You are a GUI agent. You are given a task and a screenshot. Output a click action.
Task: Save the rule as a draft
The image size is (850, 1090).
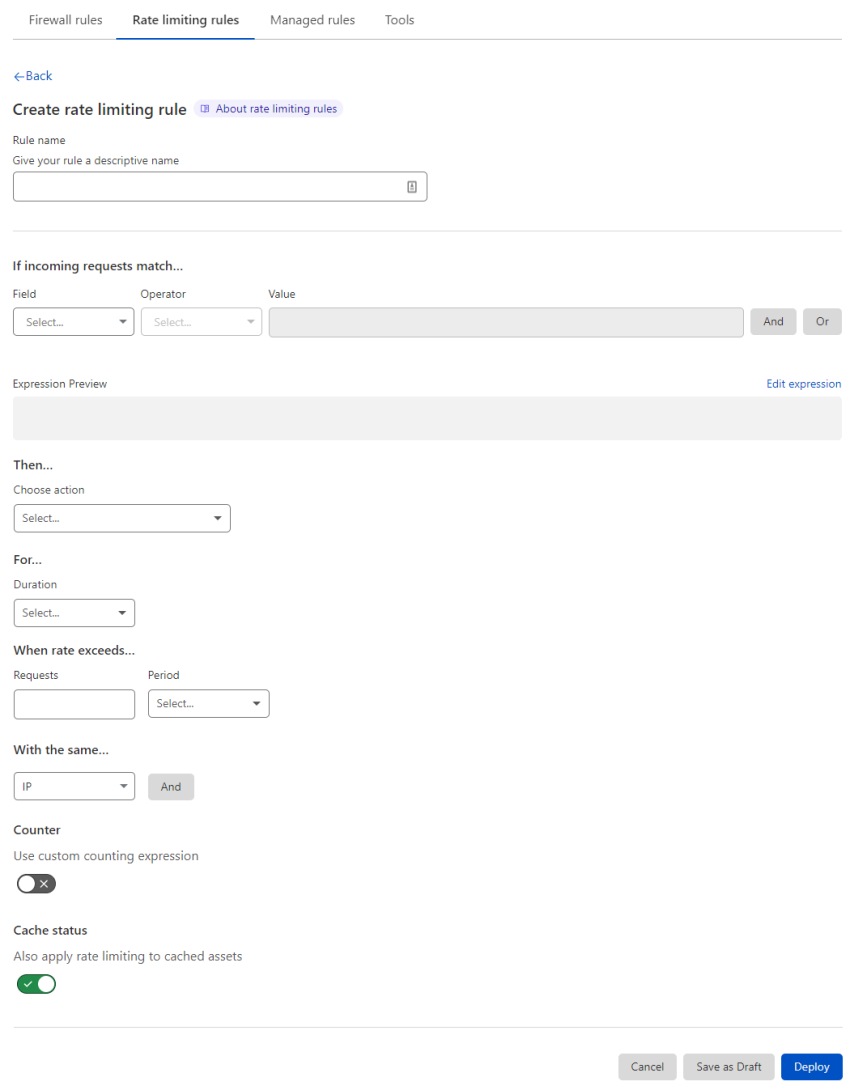pos(728,1066)
